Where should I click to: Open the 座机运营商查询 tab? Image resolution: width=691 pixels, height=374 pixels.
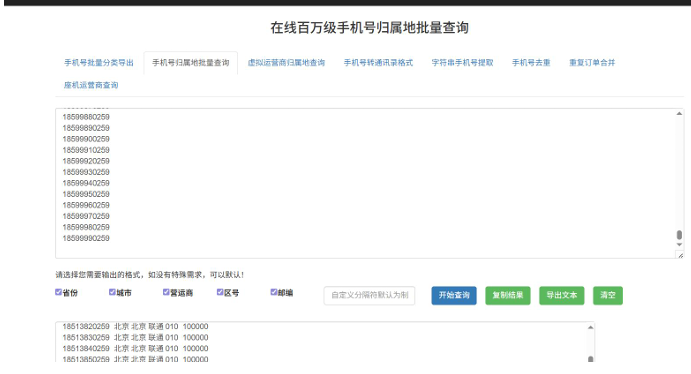[91, 85]
